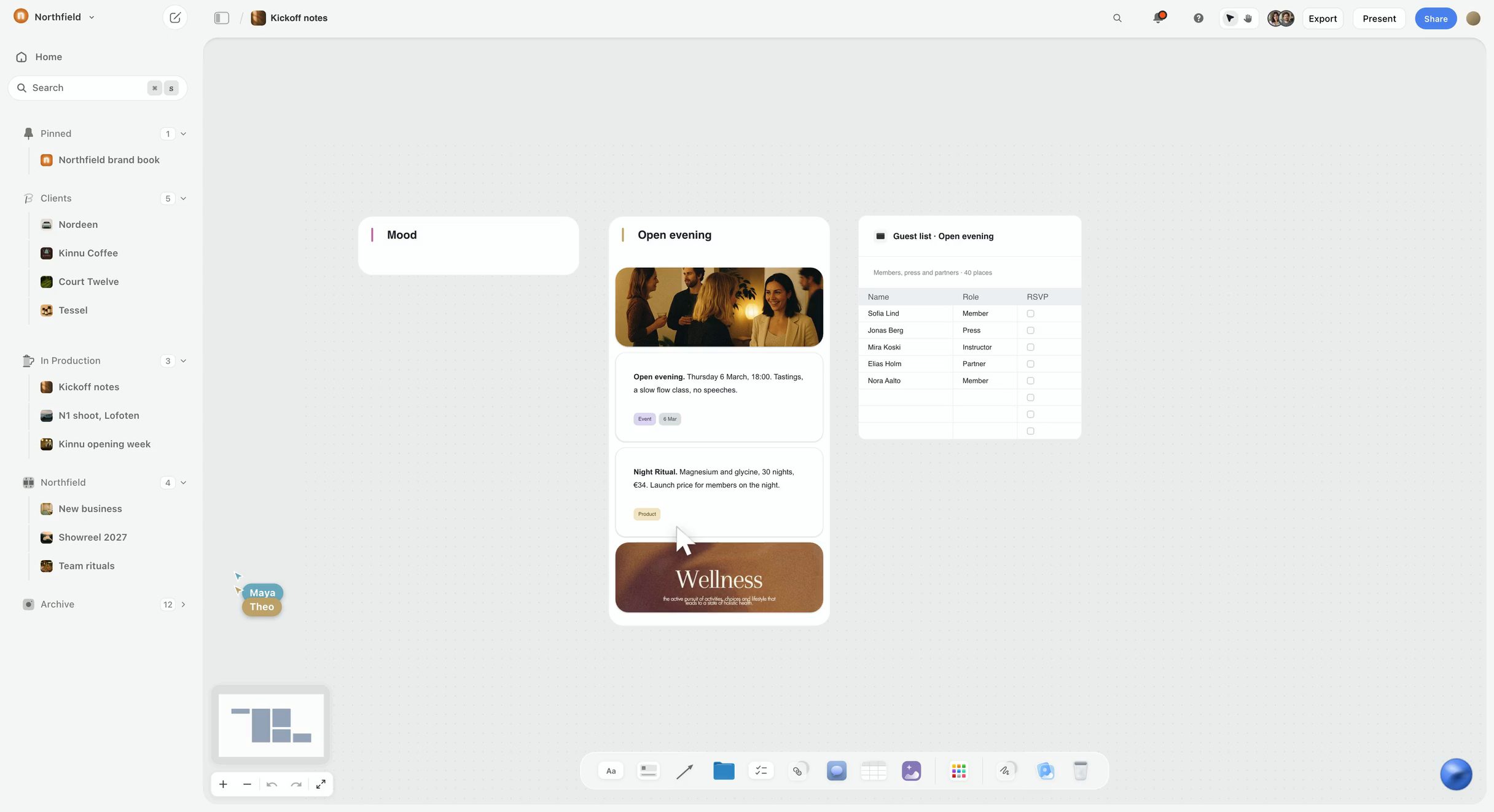Collapse the Northfield section chevron
This screenshot has height=812, width=1494.
coord(183,483)
